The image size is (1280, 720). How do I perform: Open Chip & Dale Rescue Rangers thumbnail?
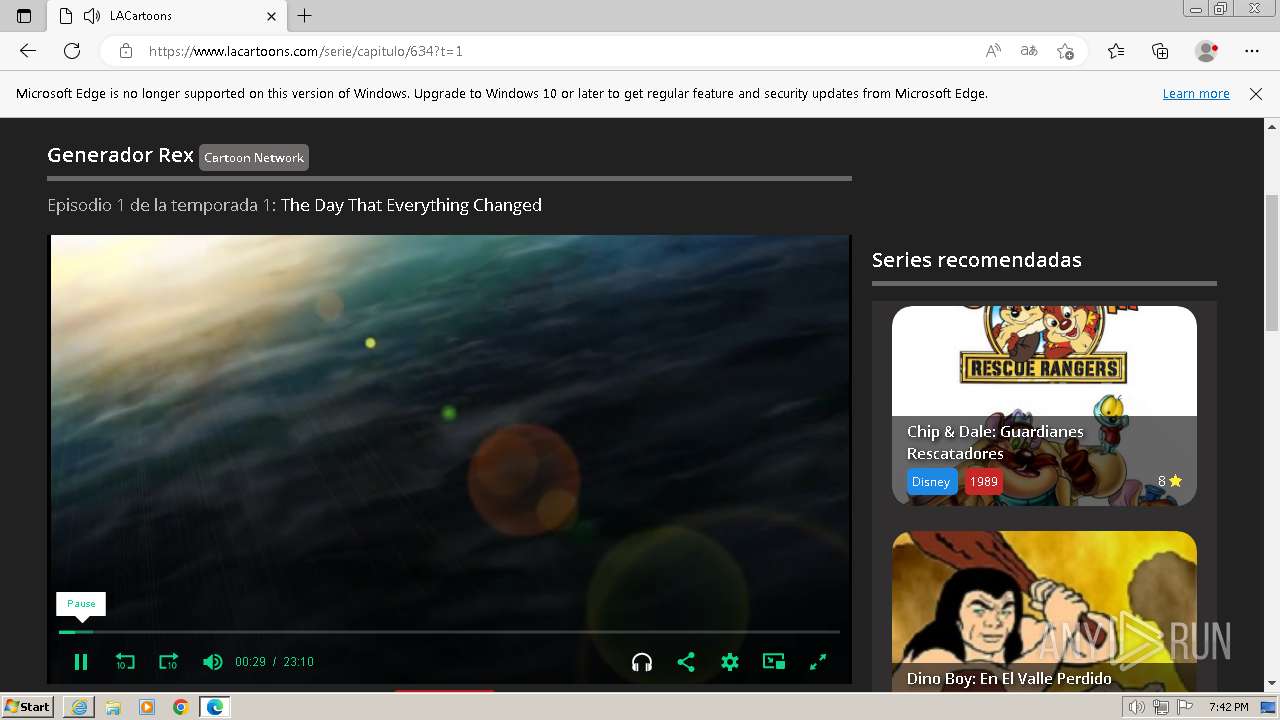point(1044,360)
